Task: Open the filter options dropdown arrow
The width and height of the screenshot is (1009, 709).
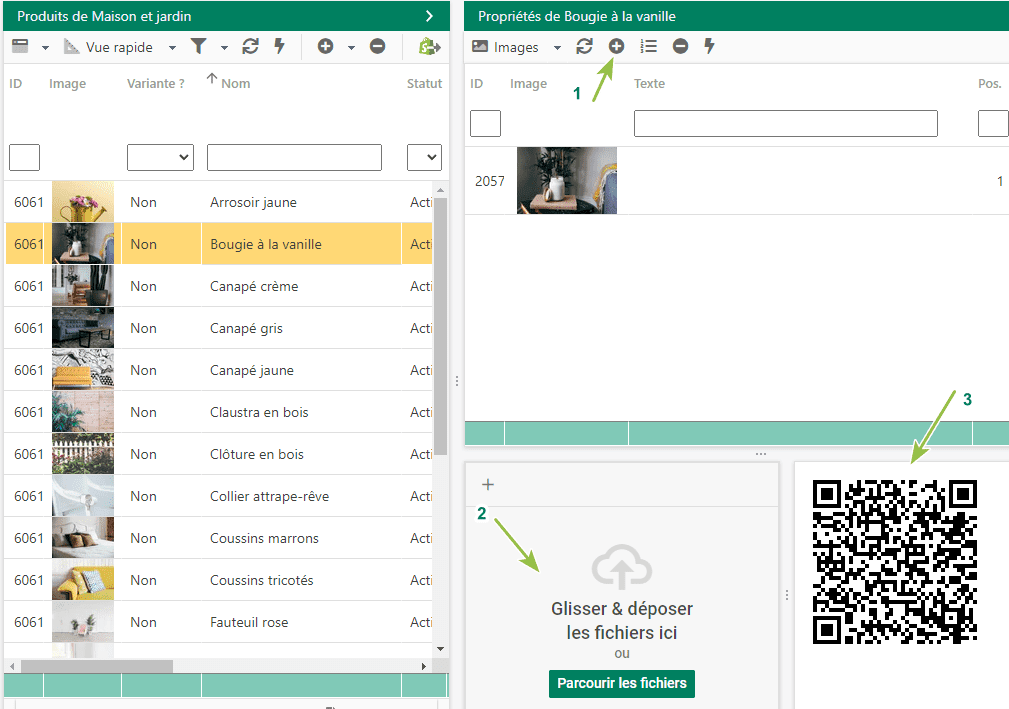Action: coord(224,48)
